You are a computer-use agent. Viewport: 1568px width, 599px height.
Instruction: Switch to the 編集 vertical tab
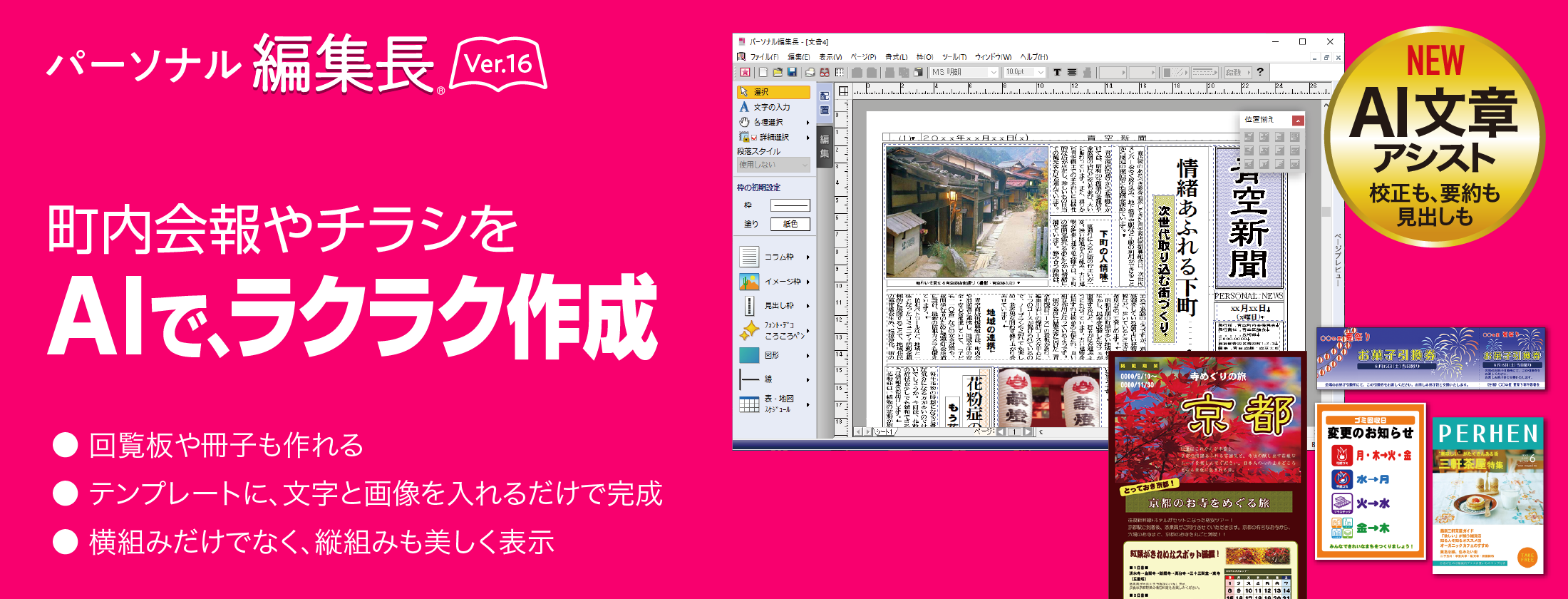click(825, 145)
